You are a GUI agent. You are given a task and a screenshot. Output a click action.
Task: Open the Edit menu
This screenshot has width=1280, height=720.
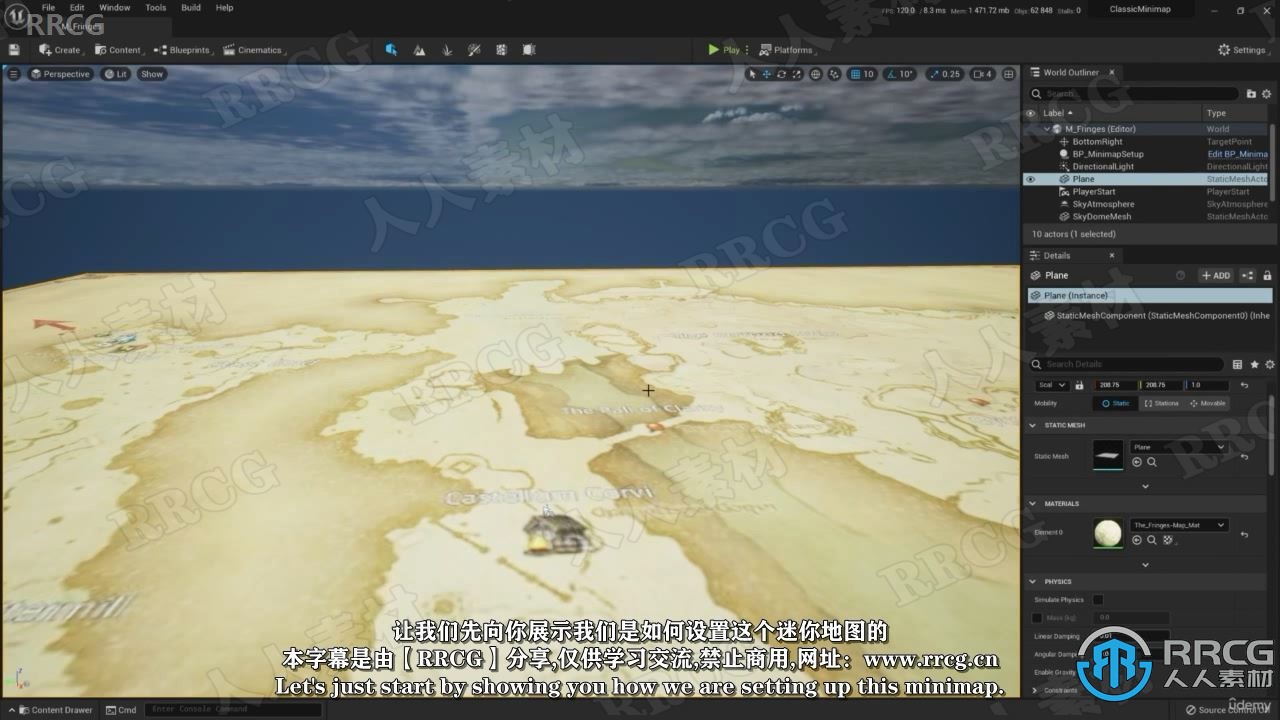tap(77, 8)
